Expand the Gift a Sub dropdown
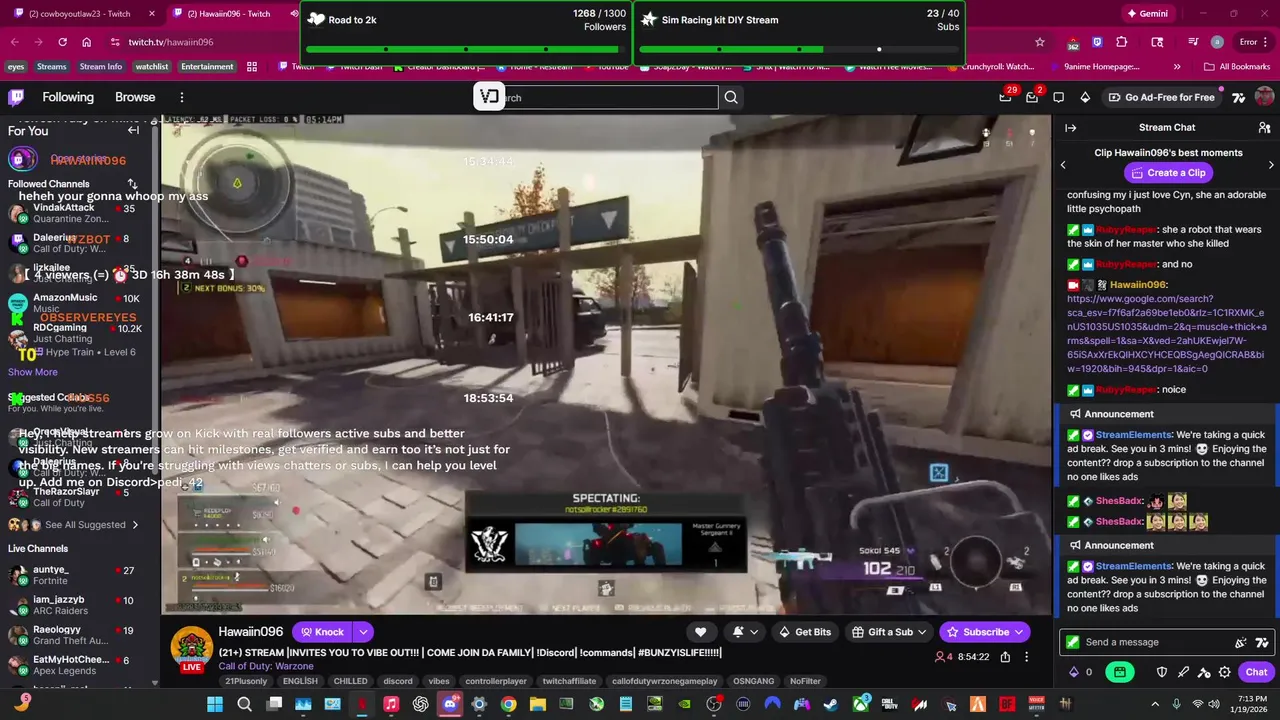Image resolution: width=1280 pixels, height=720 pixels. point(922,632)
